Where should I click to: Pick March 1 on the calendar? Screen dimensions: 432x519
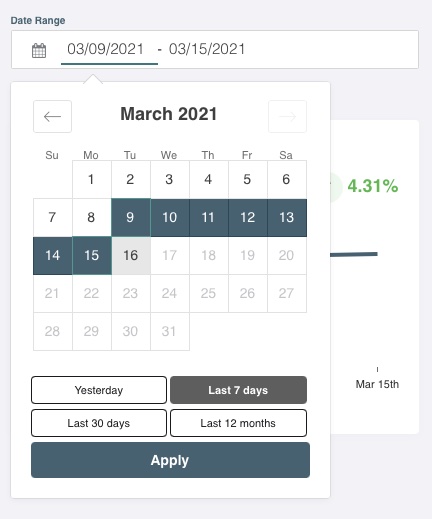(92, 180)
